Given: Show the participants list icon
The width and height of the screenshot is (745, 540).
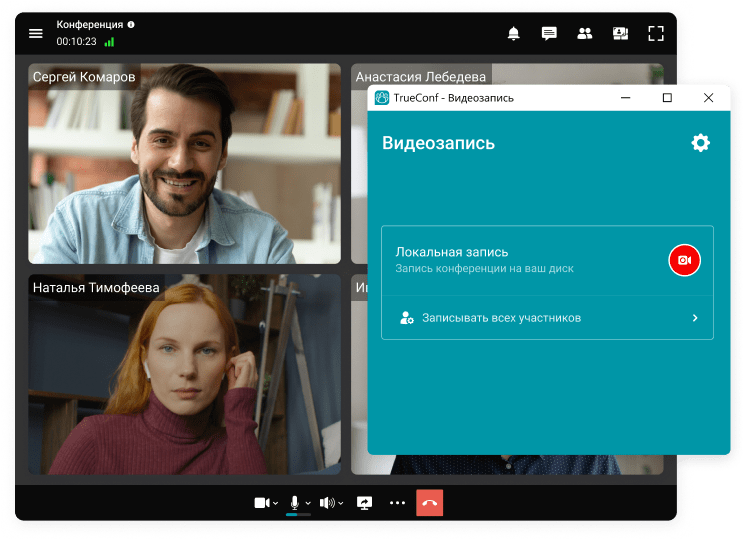Looking at the screenshot, I should click(x=585, y=33).
